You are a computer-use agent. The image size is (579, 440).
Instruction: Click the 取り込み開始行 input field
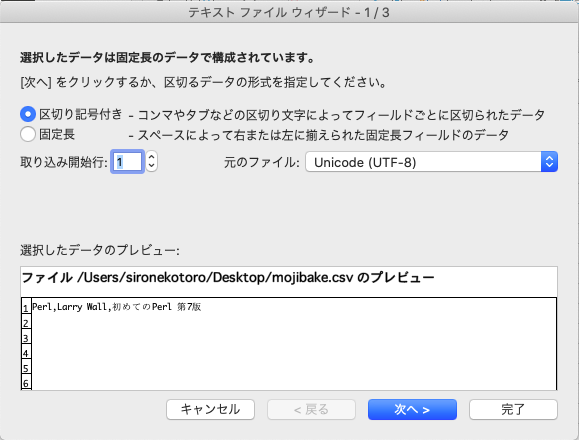(127, 162)
